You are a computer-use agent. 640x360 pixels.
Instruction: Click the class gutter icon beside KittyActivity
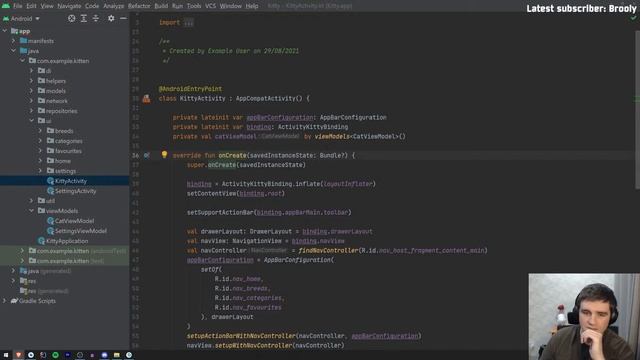click(x=146, y=98)
